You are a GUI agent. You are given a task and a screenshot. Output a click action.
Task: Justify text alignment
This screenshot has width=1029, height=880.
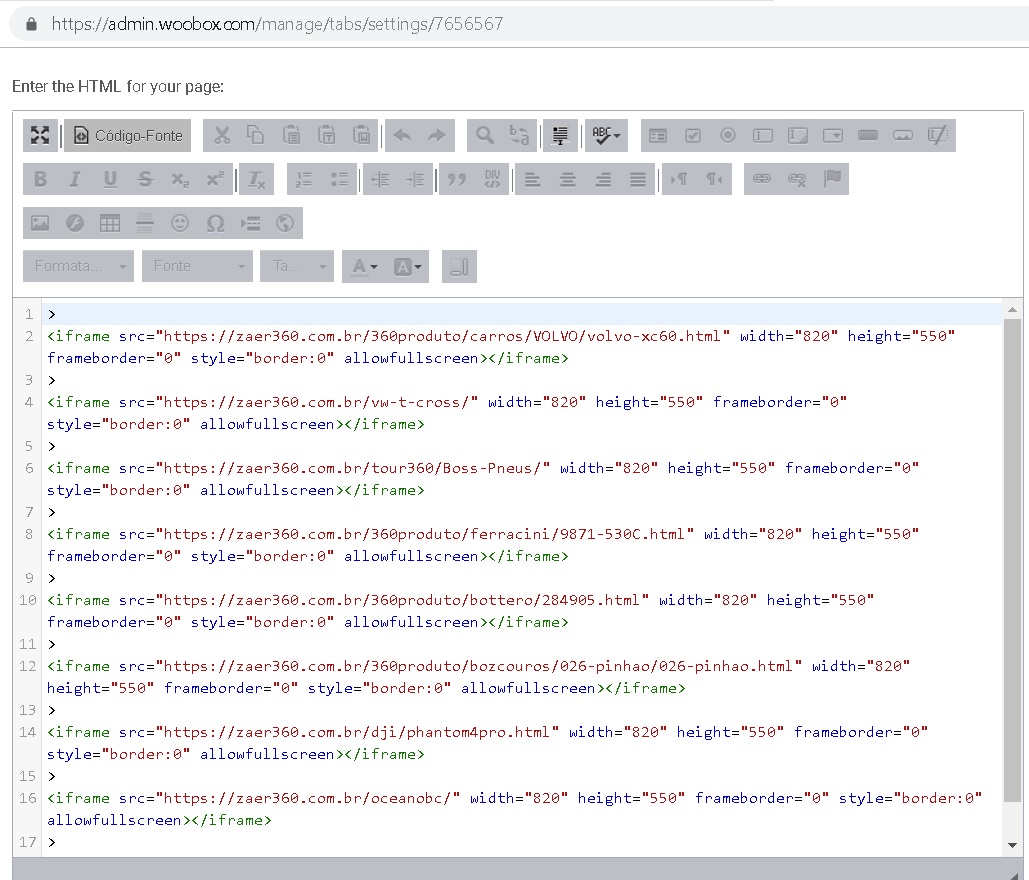point(638,179)
